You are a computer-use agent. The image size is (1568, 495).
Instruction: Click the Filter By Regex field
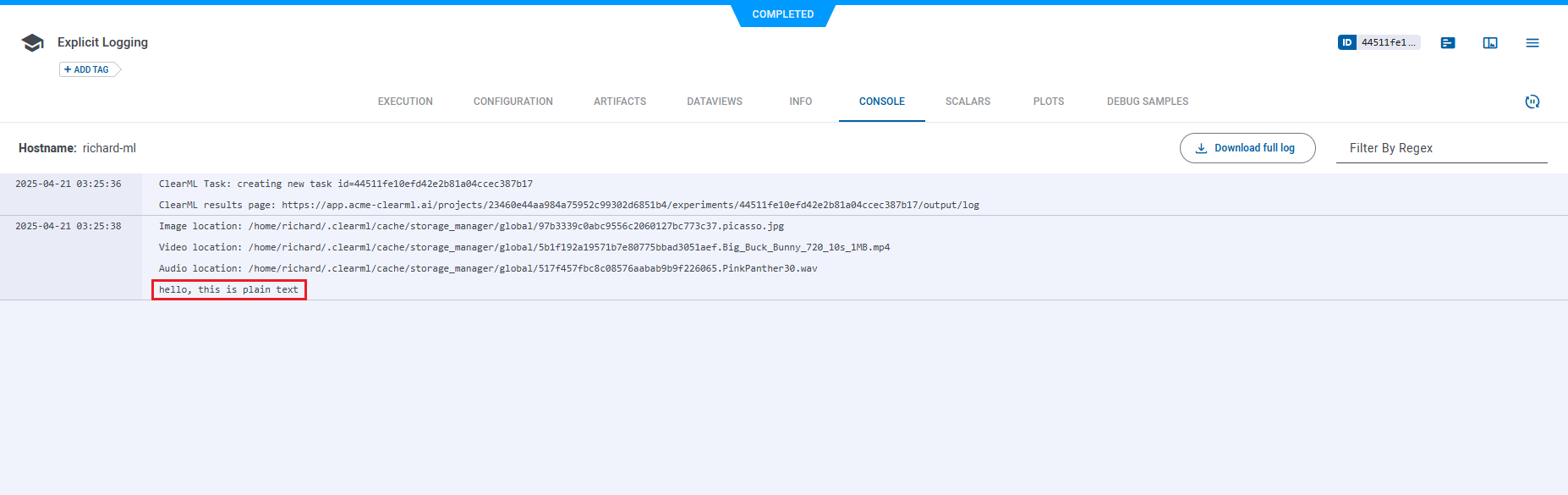tap(1440, 148)
